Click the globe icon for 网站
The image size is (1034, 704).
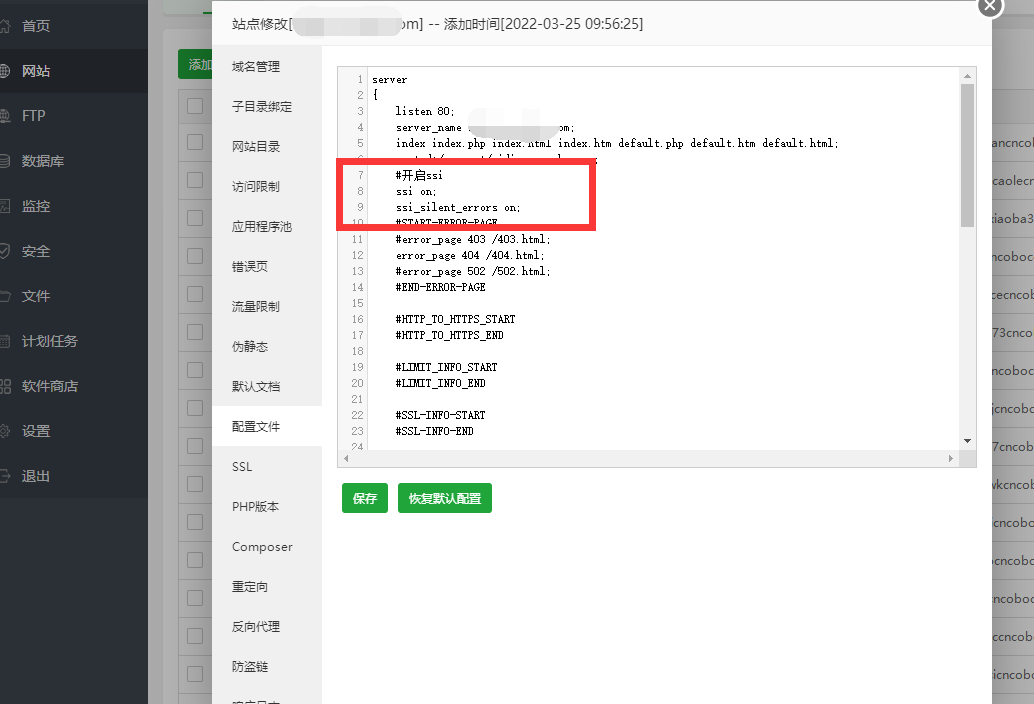pos(5,71)
